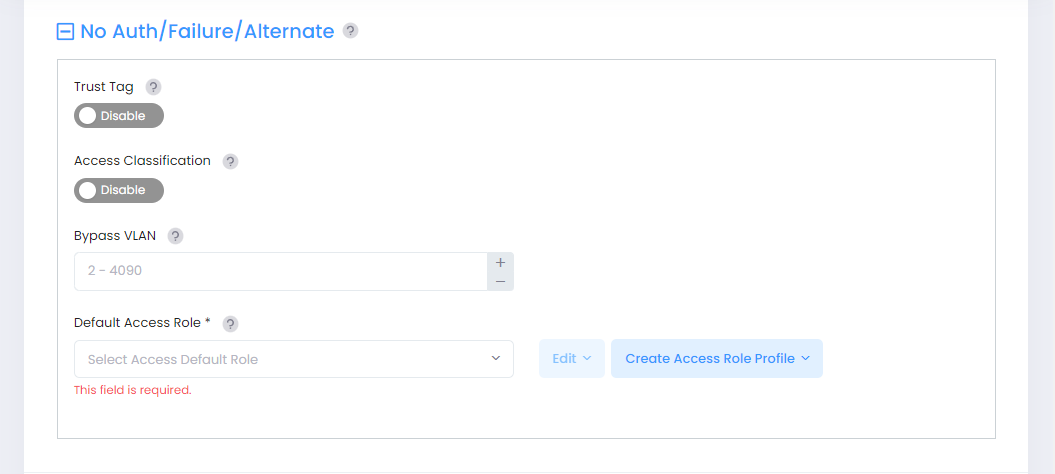This screenshot has width=1055, height=474.
Task: Open Select Access Default Role dropdown
Action: [280, 359]
